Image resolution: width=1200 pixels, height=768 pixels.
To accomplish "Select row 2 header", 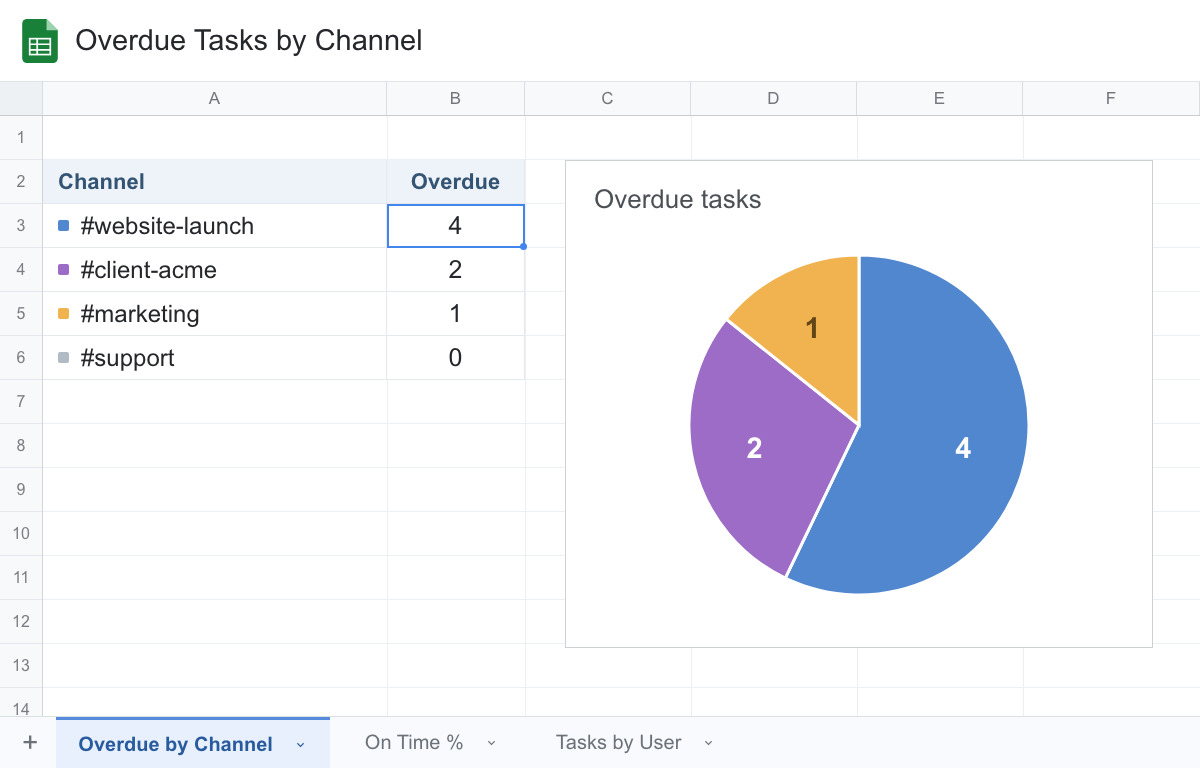I will [21, 182].
